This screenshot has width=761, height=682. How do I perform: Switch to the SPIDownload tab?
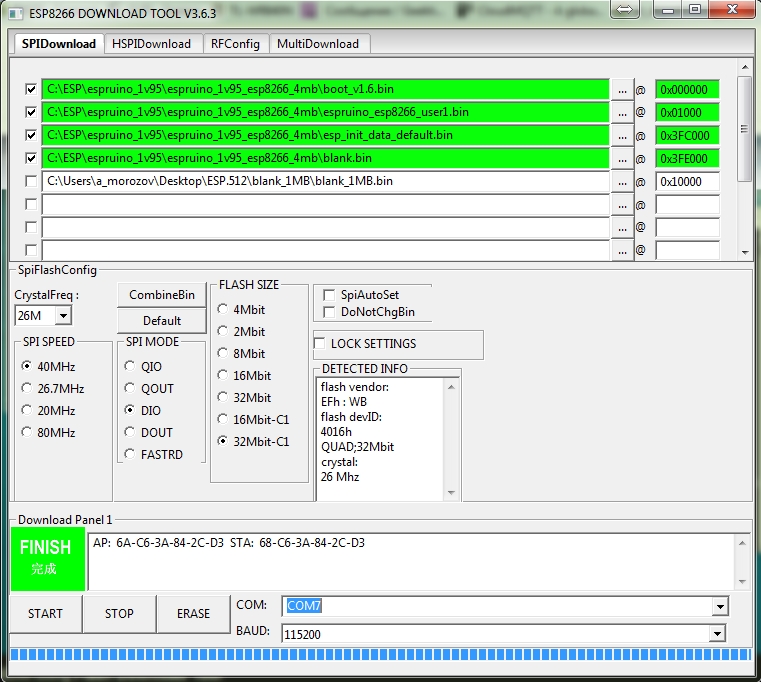59,44
